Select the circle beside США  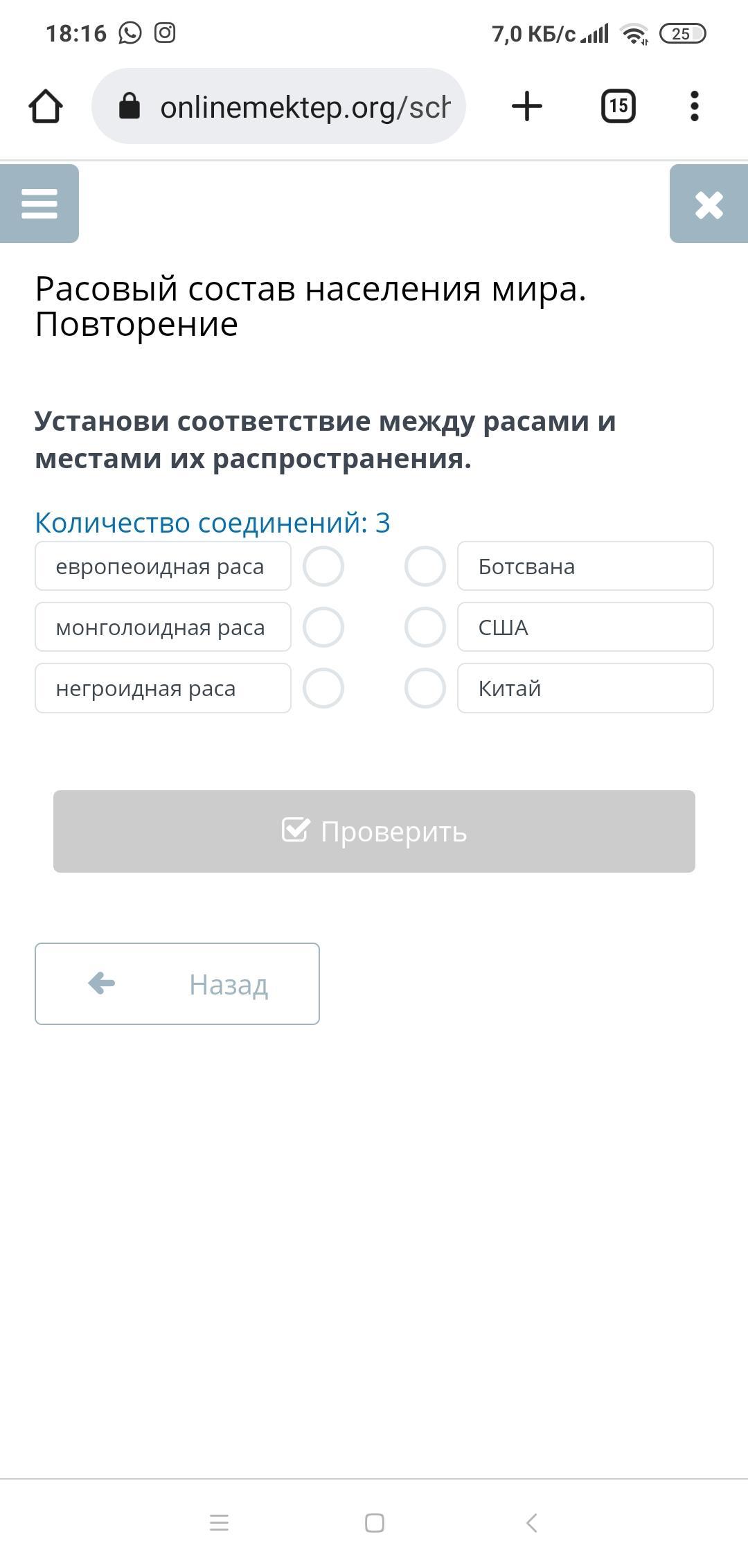(x=425, y=627)
